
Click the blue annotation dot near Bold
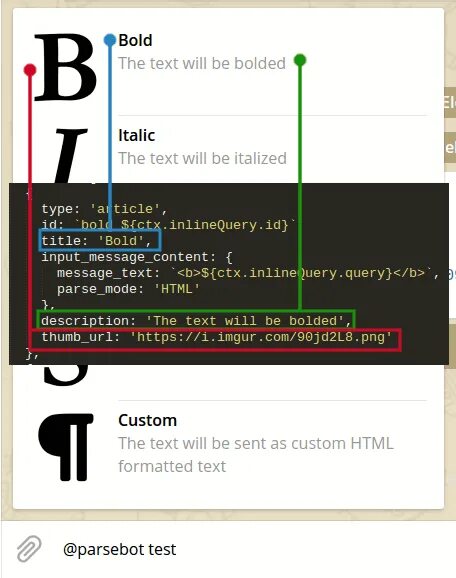110,40
